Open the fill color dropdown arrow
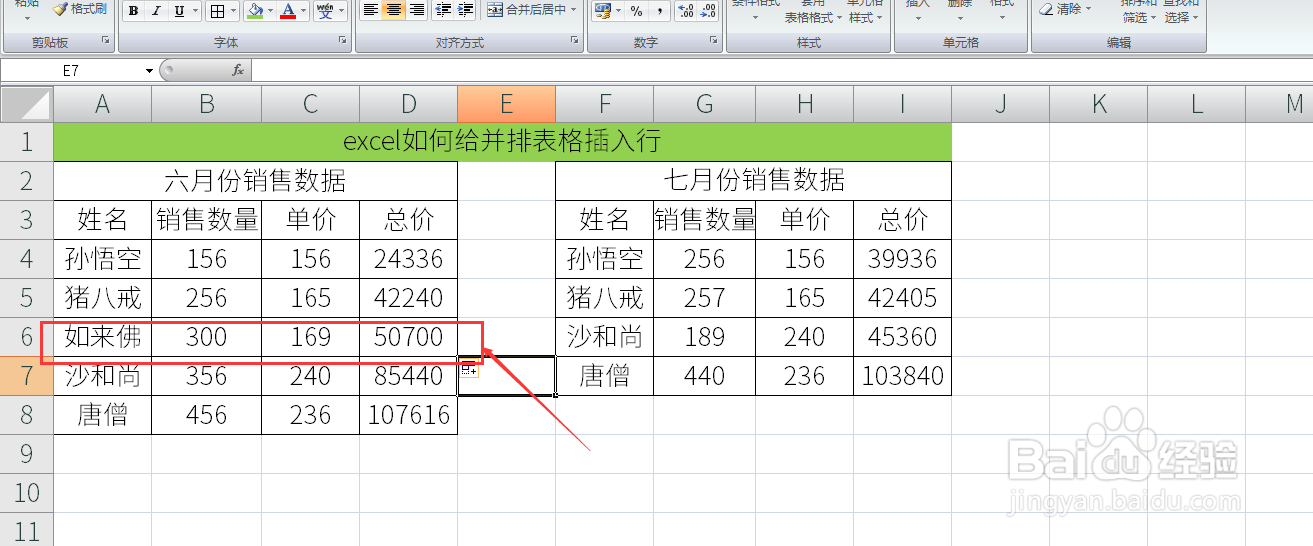The width and height of the screenshot is (1313, 546). 271,11
